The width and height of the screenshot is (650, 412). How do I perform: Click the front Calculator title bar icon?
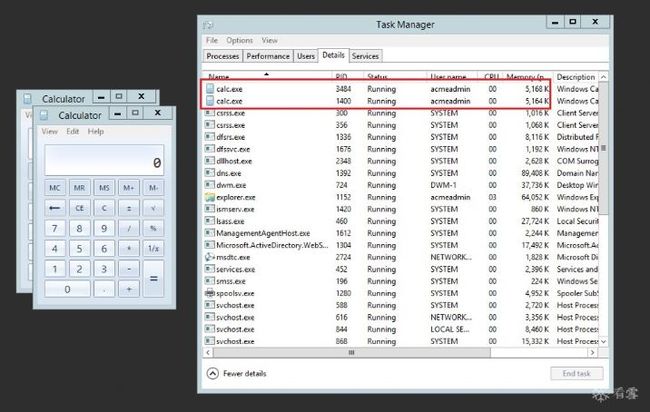click(44, 115)
